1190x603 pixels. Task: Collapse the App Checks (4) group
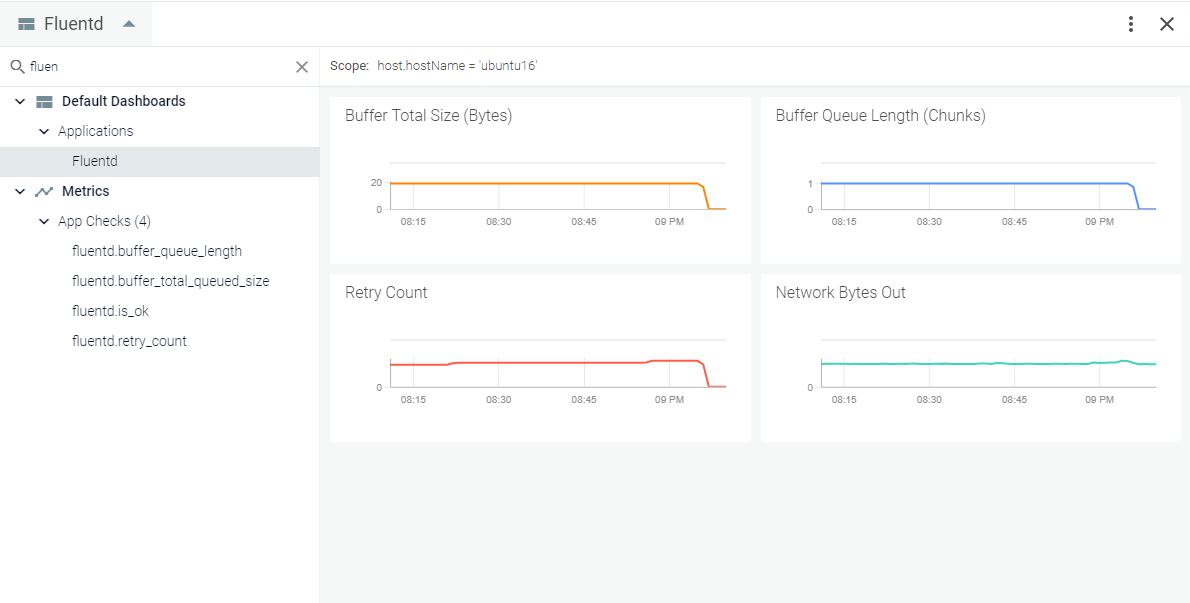pos(44,221)
